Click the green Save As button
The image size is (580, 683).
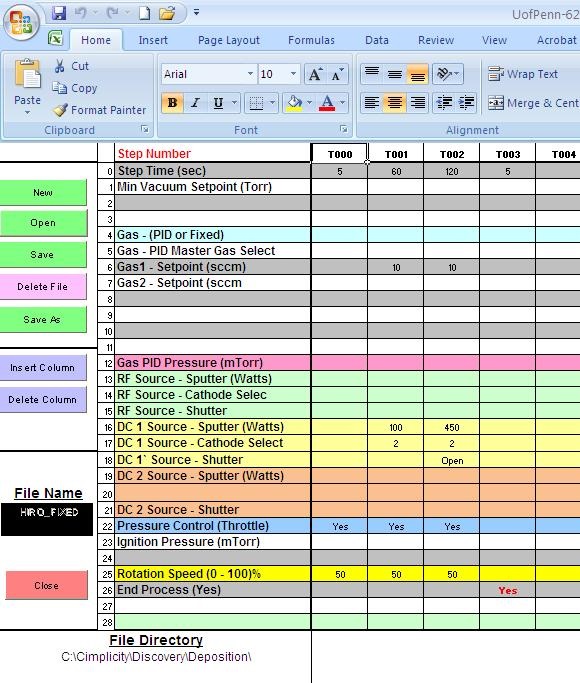click(43, 319)
